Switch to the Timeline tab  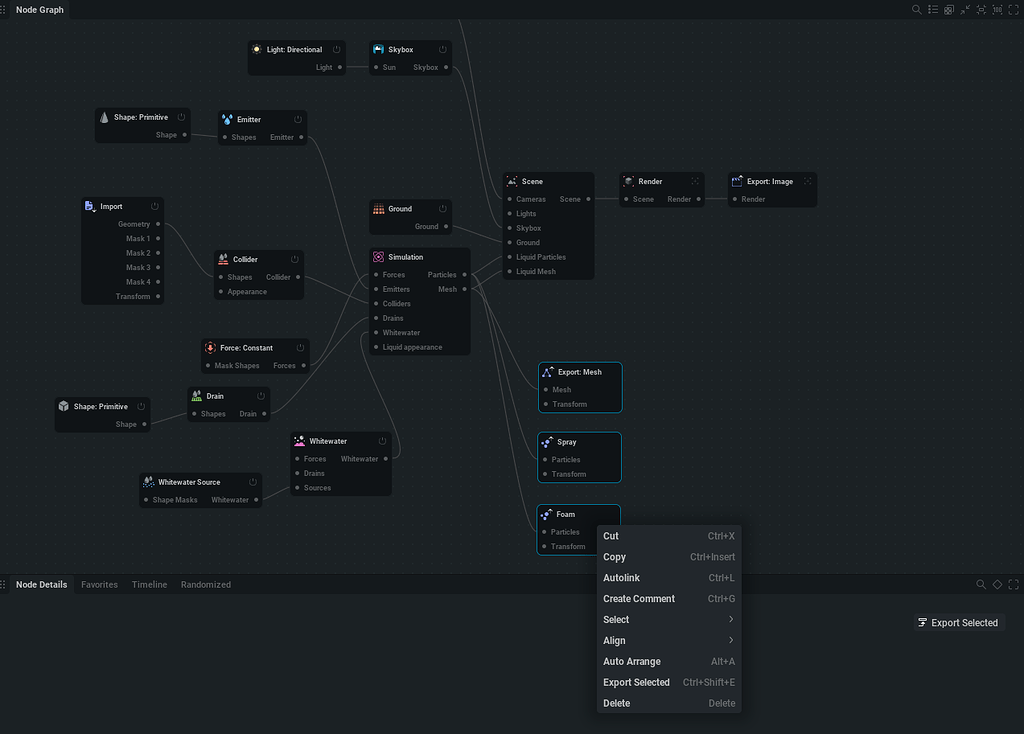(149, 585)
